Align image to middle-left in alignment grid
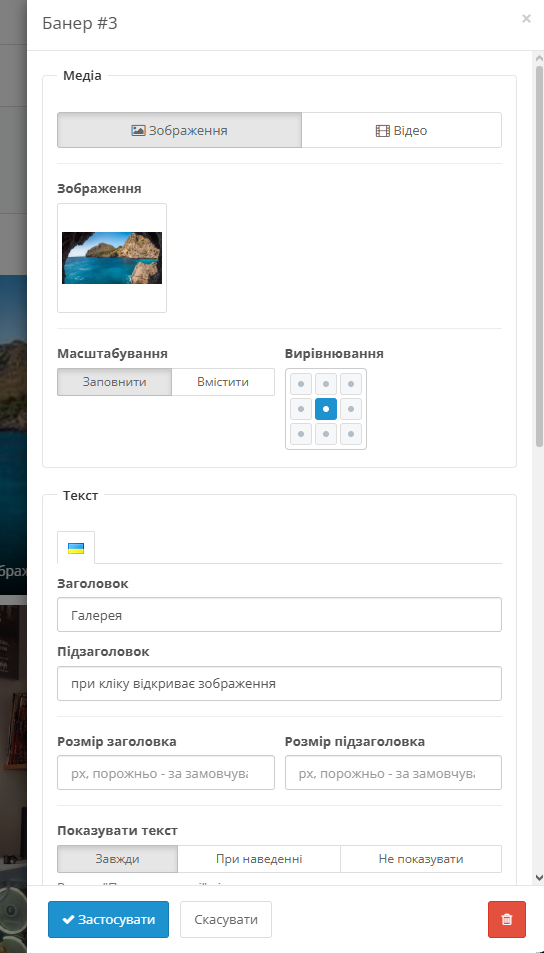The width and height of the screenshot is (544, 953). pyautogui.click(x=301, y=409)
